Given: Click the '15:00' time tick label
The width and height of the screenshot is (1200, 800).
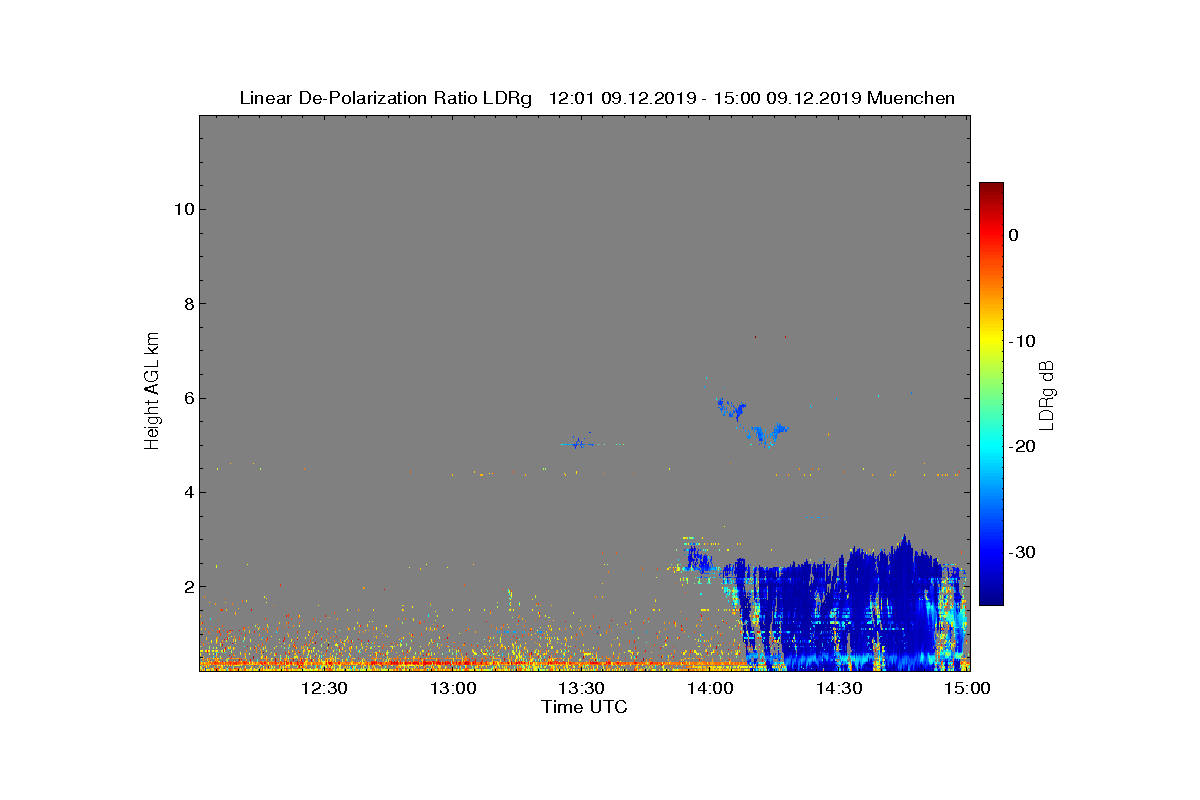Looking at the screenshot, I should (x=967, y=688).
